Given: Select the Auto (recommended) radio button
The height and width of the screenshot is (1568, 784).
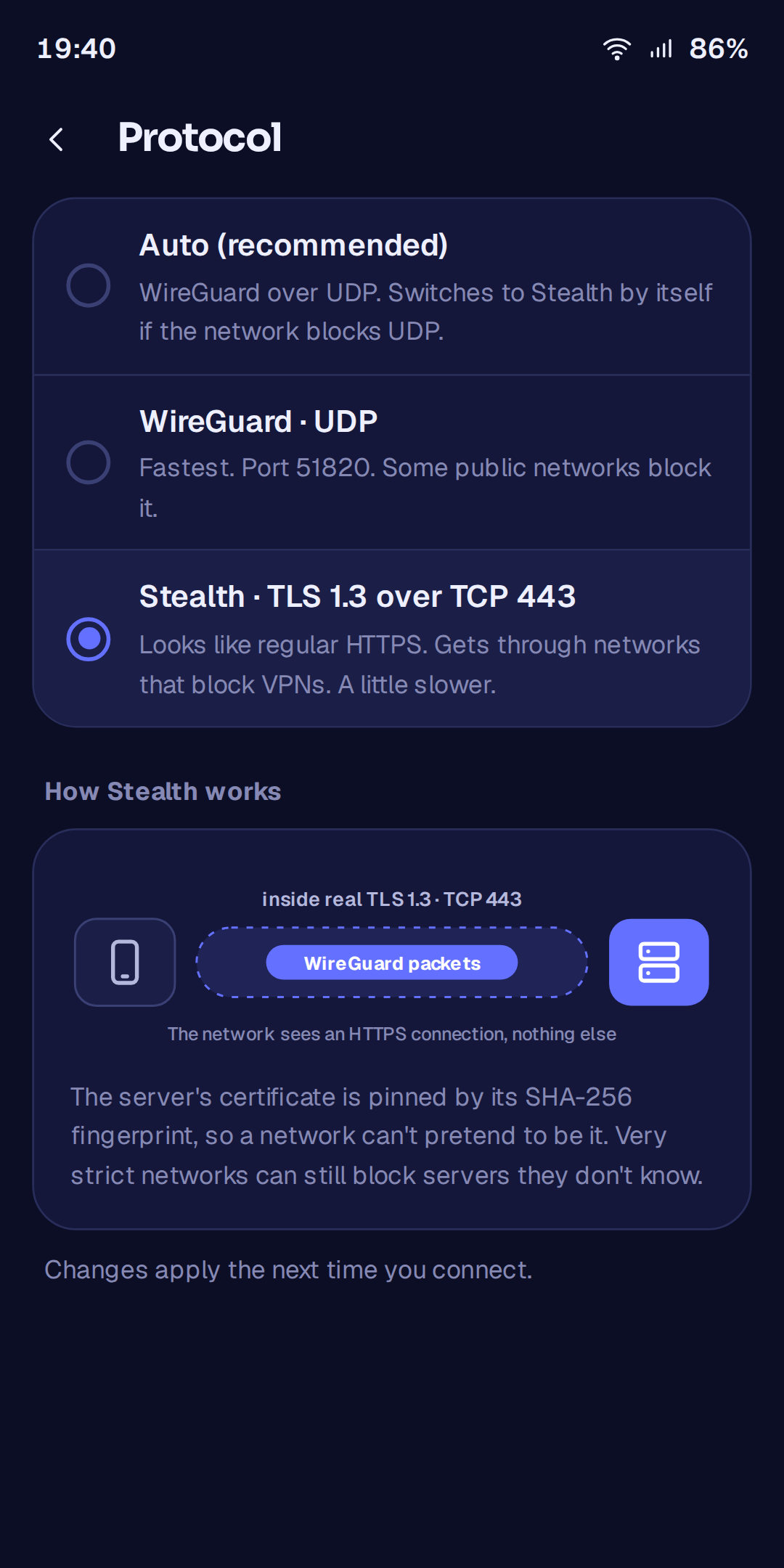Looking at the screenshot, I should click(89, 285).
